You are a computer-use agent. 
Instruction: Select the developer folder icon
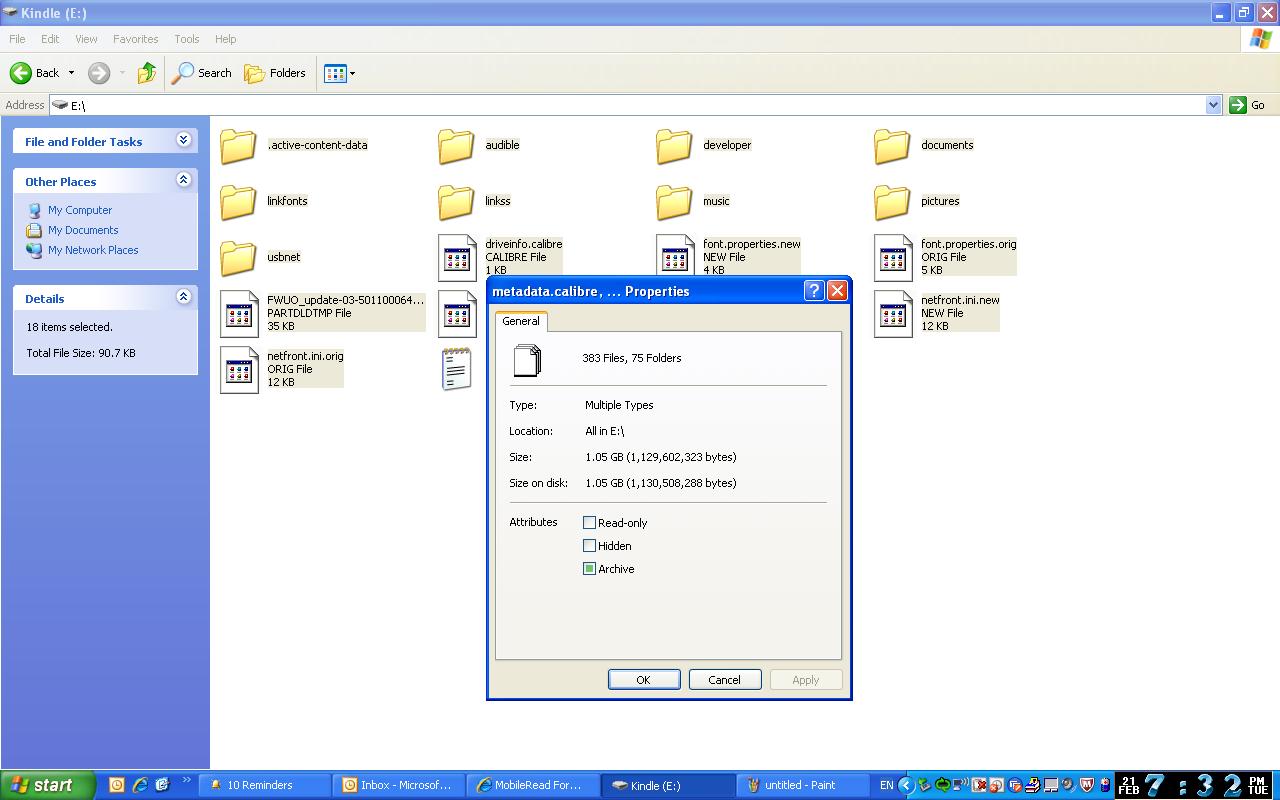[x=674, y=146]
